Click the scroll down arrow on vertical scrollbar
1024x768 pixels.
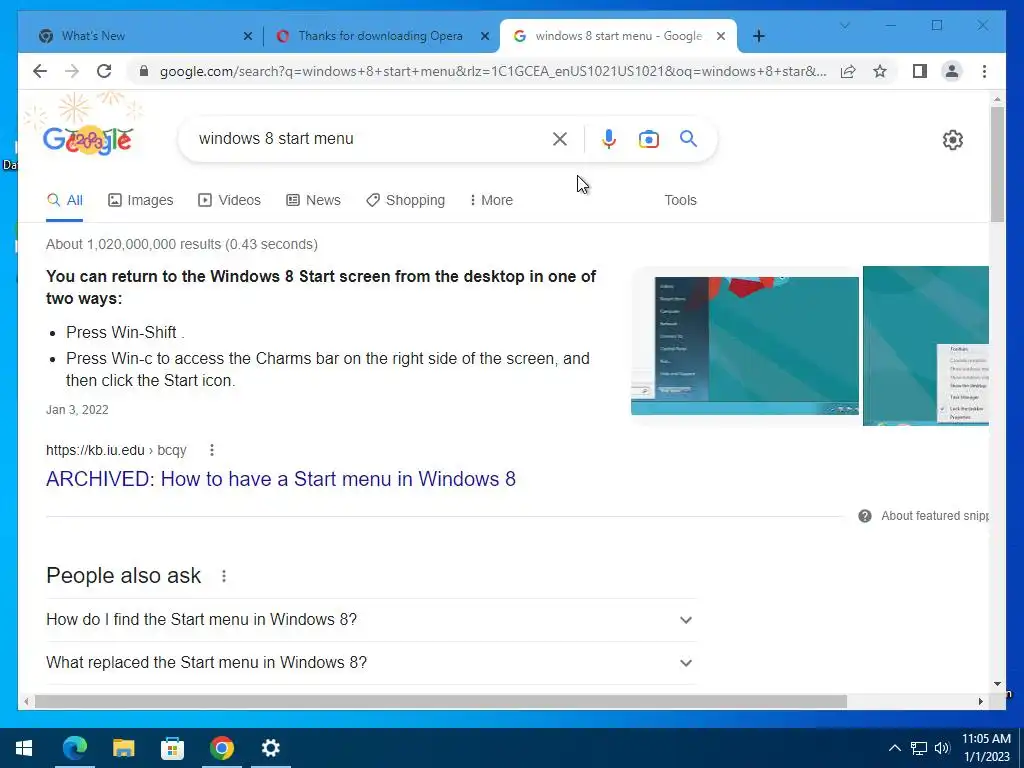[997, 684]
